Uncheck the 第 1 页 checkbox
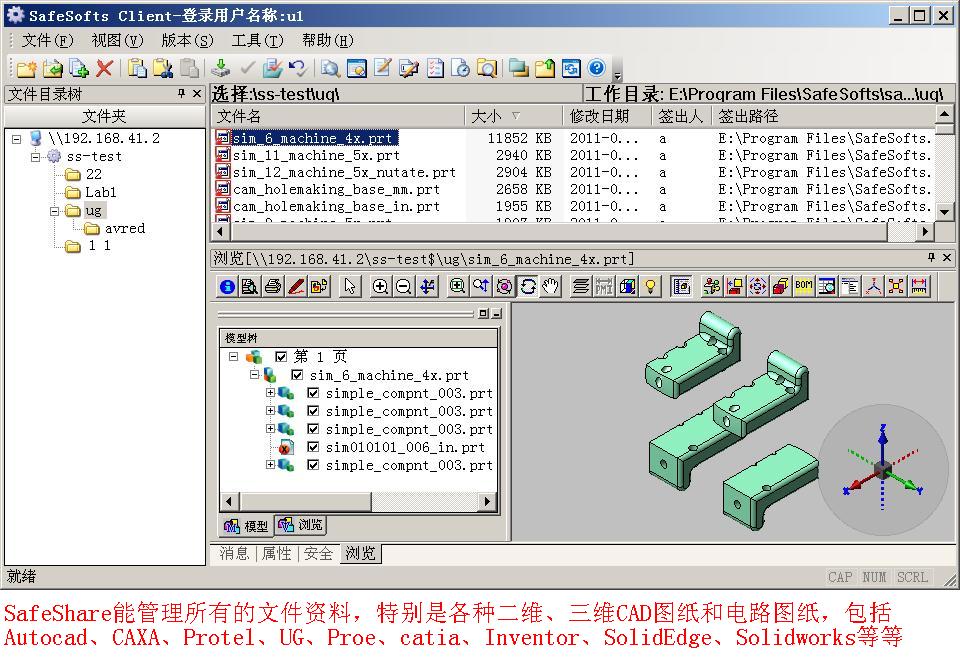This screenshot has height=668, width=960. pos(281,356)
